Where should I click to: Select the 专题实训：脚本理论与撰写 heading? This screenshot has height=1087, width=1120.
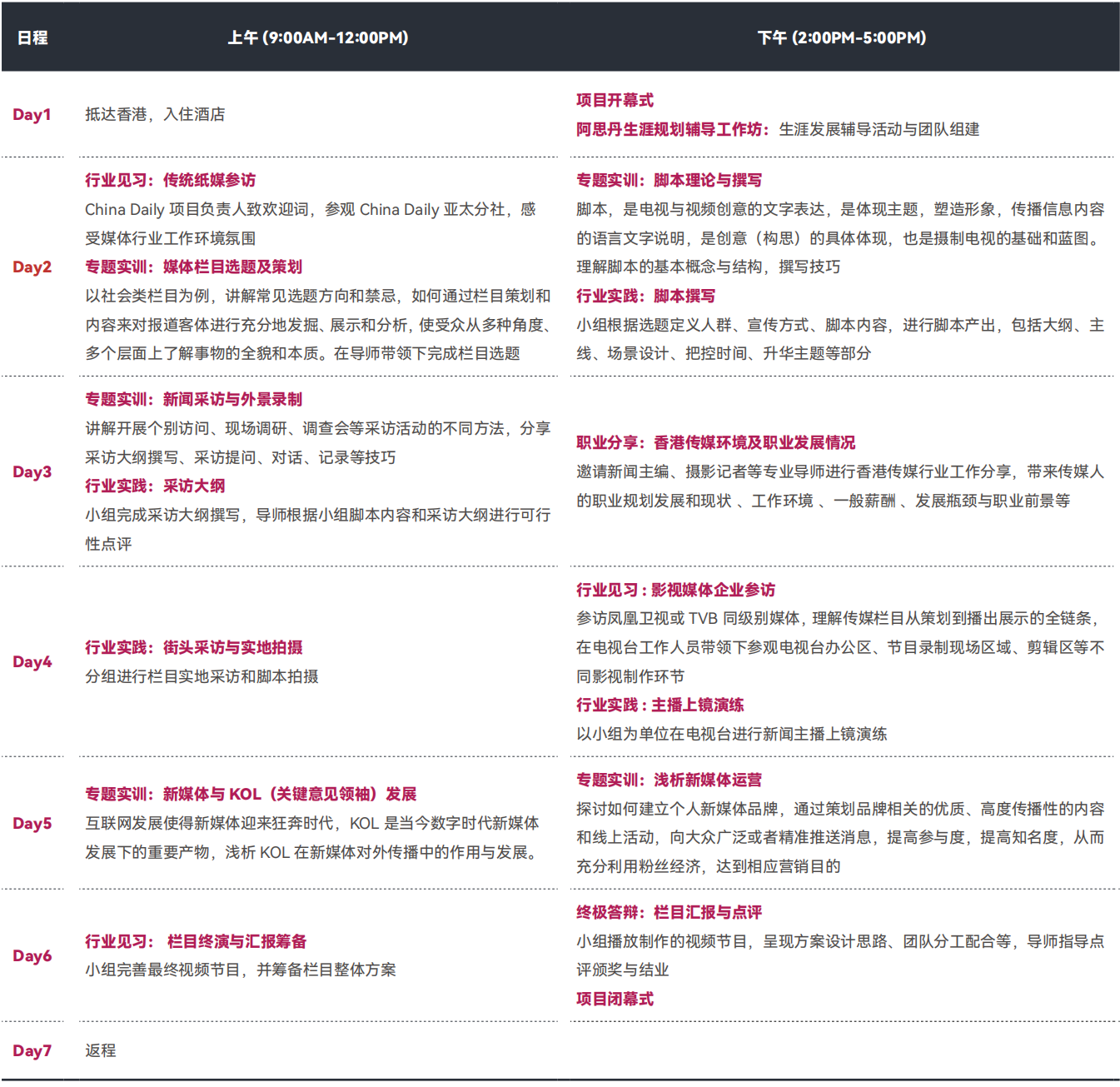(669, 180)
